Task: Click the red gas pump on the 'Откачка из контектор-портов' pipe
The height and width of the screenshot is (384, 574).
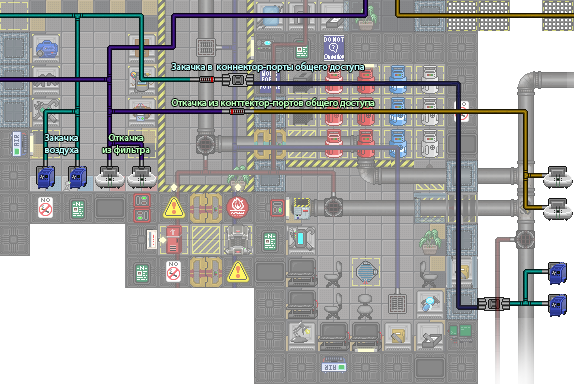Action: [237, 111]
